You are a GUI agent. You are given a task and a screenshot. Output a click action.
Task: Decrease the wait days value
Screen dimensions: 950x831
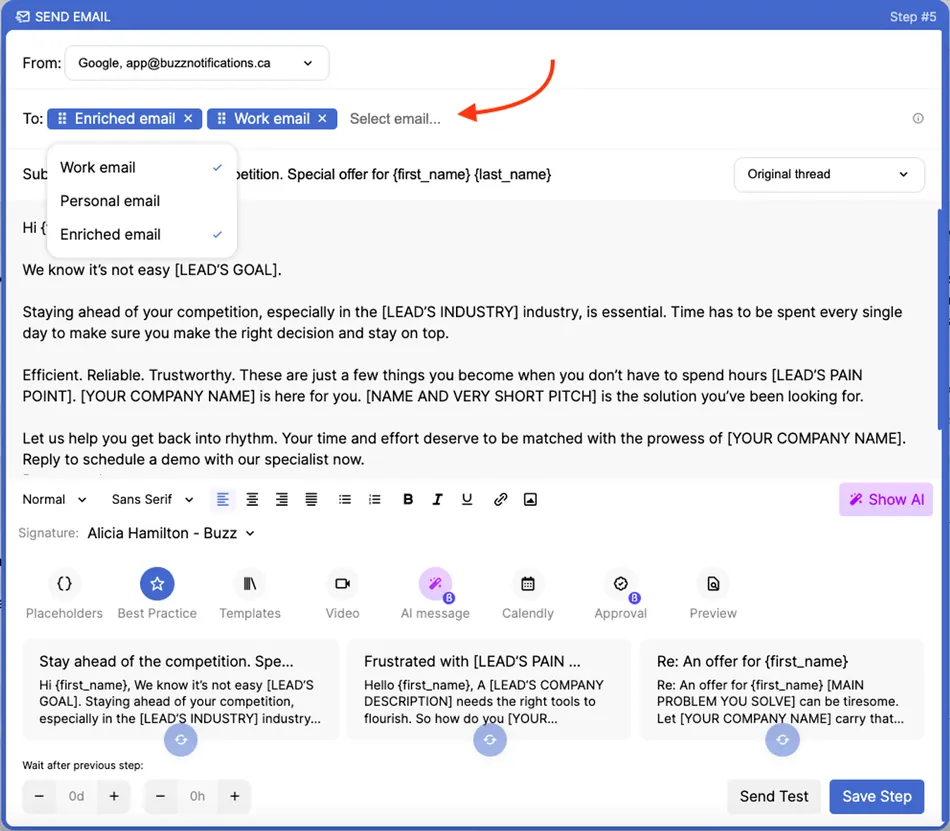pyautogui.click(x=39, y=796)
